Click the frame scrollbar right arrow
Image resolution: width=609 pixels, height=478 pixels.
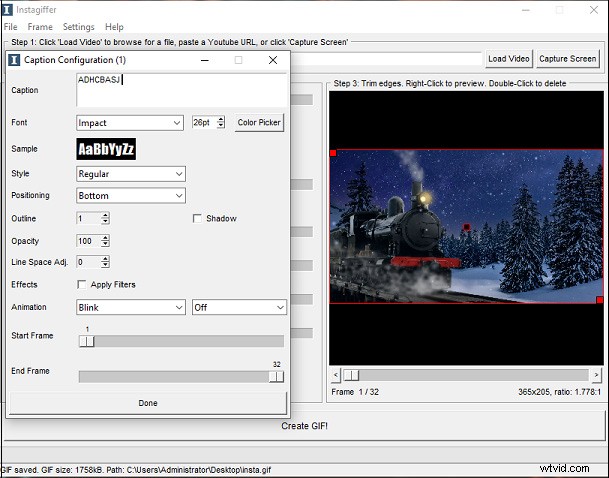pos(596,375)
